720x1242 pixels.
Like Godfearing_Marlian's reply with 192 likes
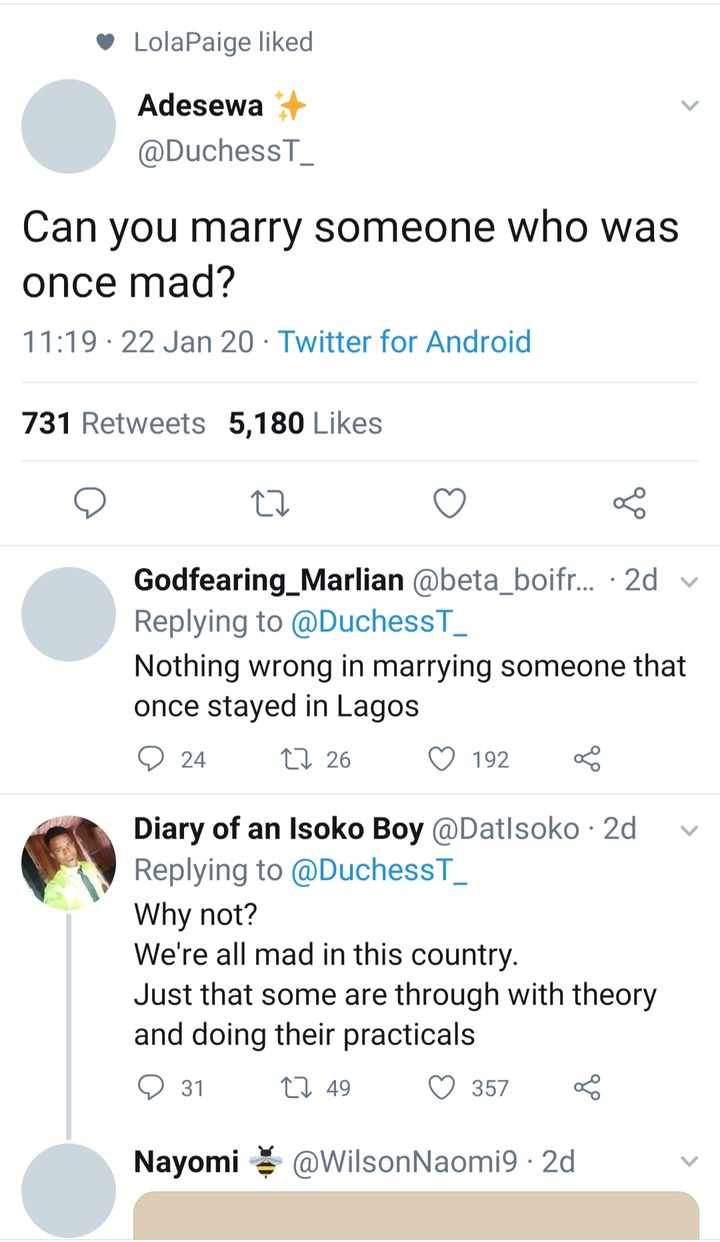pos(442,760)
